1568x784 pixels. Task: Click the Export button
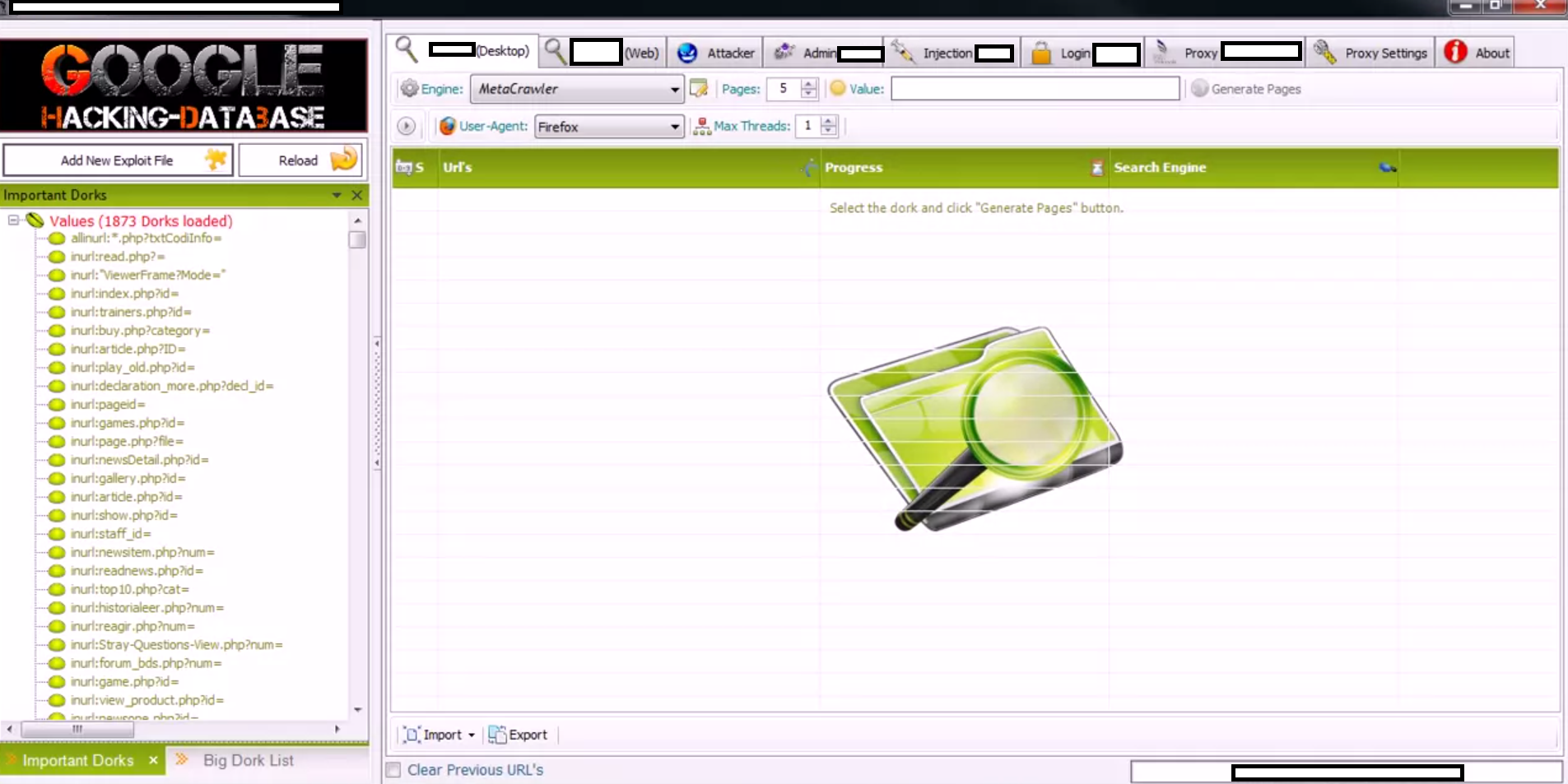[x=518, y=735]
